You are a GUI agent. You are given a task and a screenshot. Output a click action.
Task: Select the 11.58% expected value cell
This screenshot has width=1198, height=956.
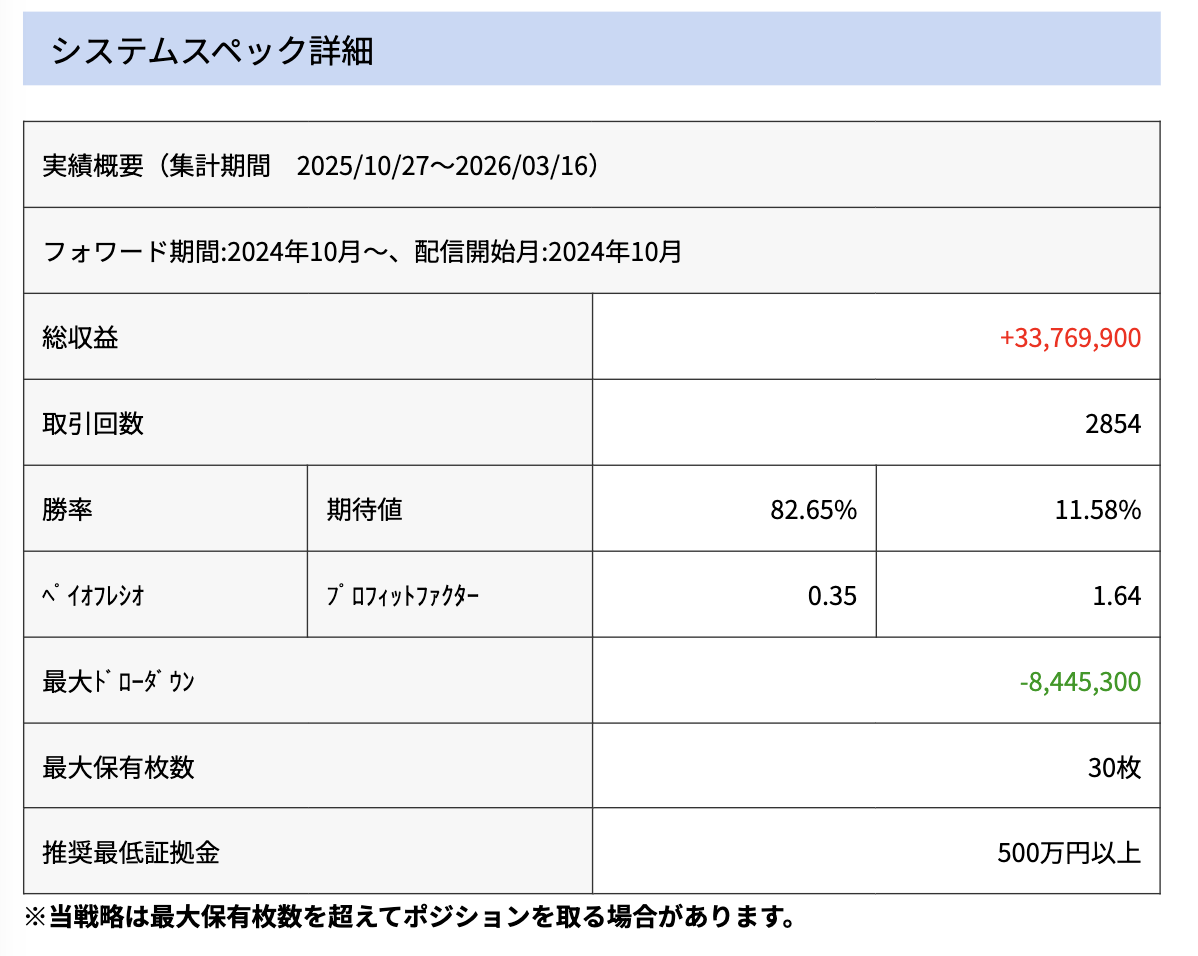1097,510
